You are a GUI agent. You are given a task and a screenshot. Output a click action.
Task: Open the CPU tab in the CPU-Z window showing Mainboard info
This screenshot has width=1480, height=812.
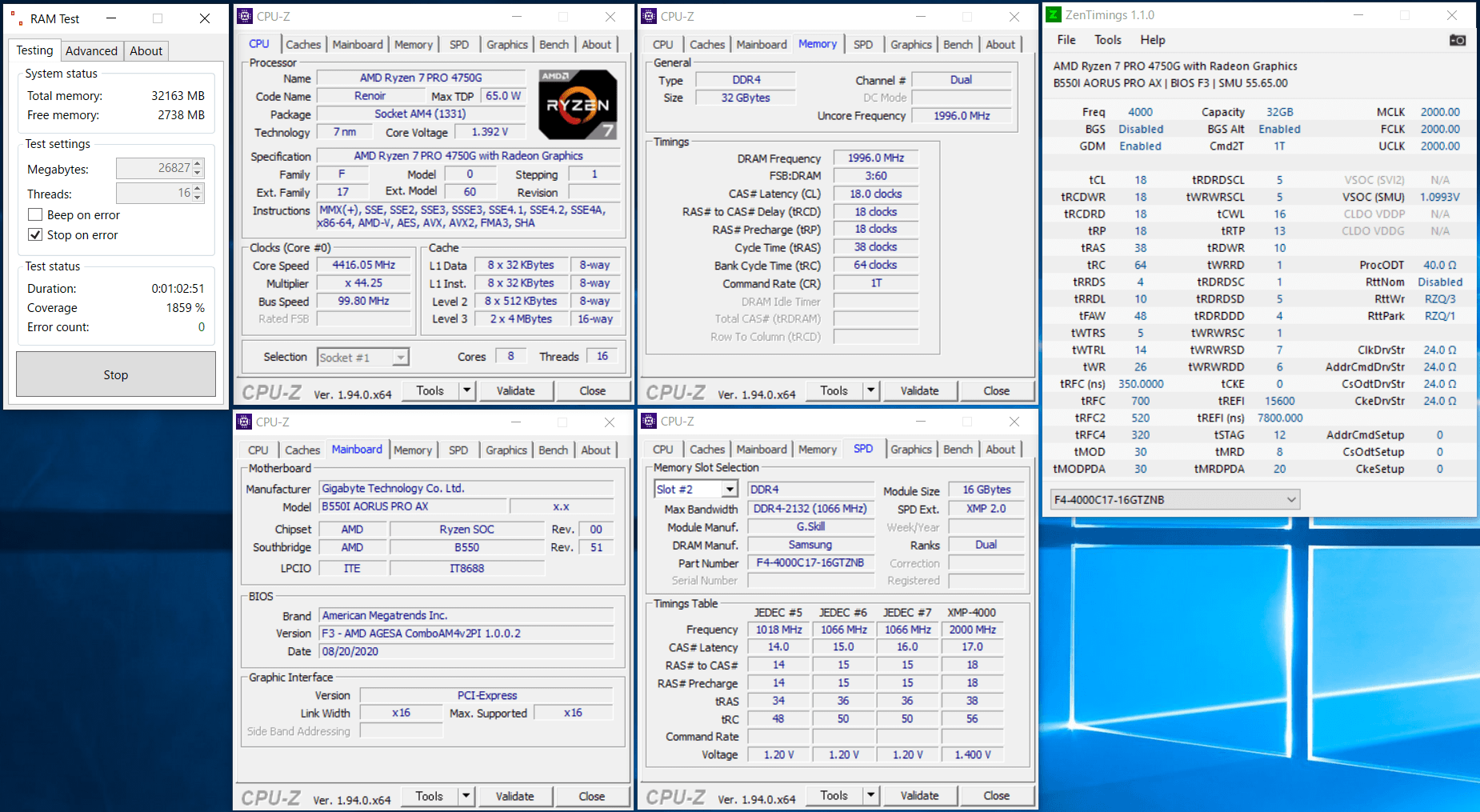(x=258, y=450)
